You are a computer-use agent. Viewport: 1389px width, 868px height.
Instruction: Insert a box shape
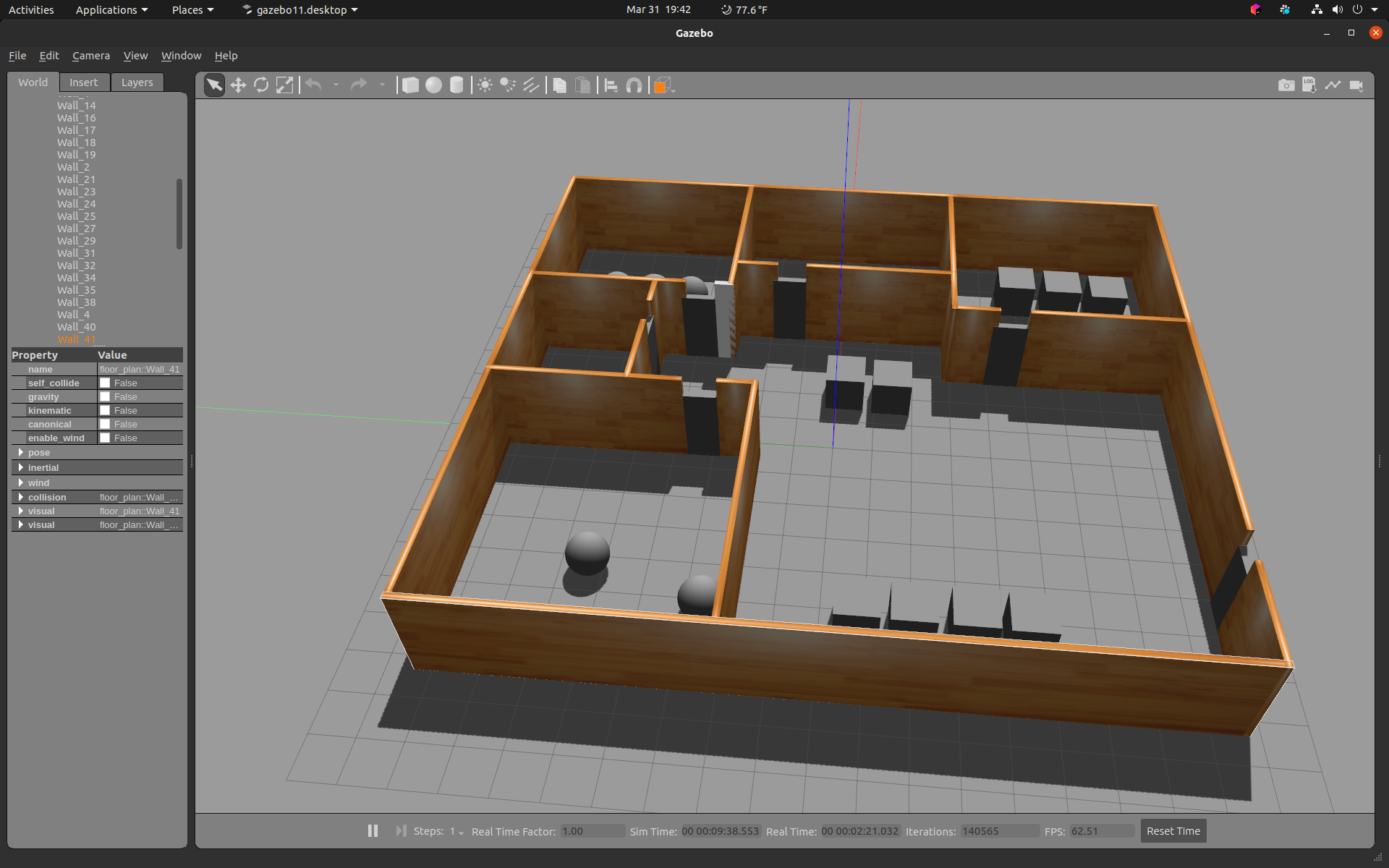[410, 85]
